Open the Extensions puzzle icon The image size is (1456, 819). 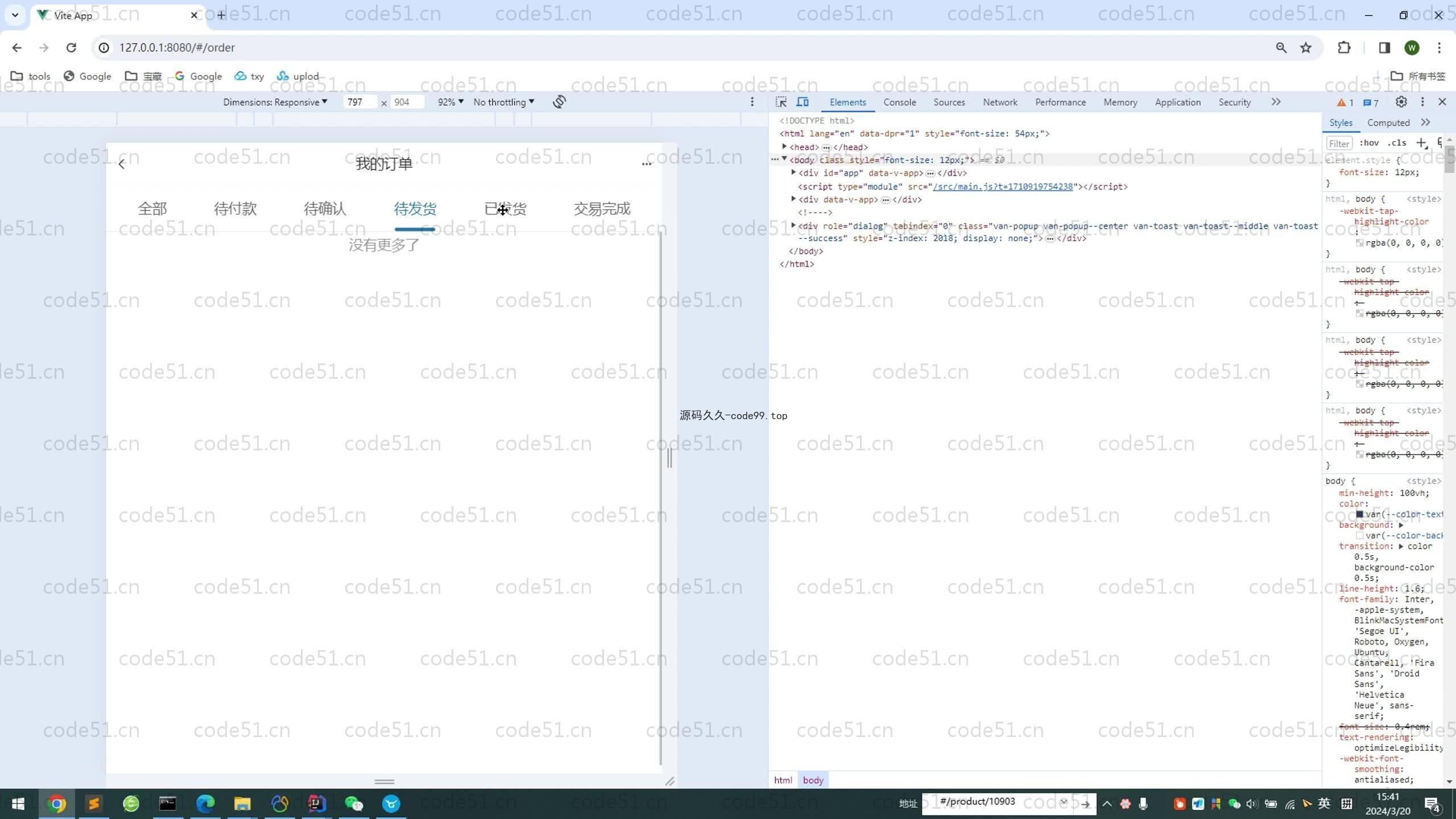click(x=1344, y=48)
